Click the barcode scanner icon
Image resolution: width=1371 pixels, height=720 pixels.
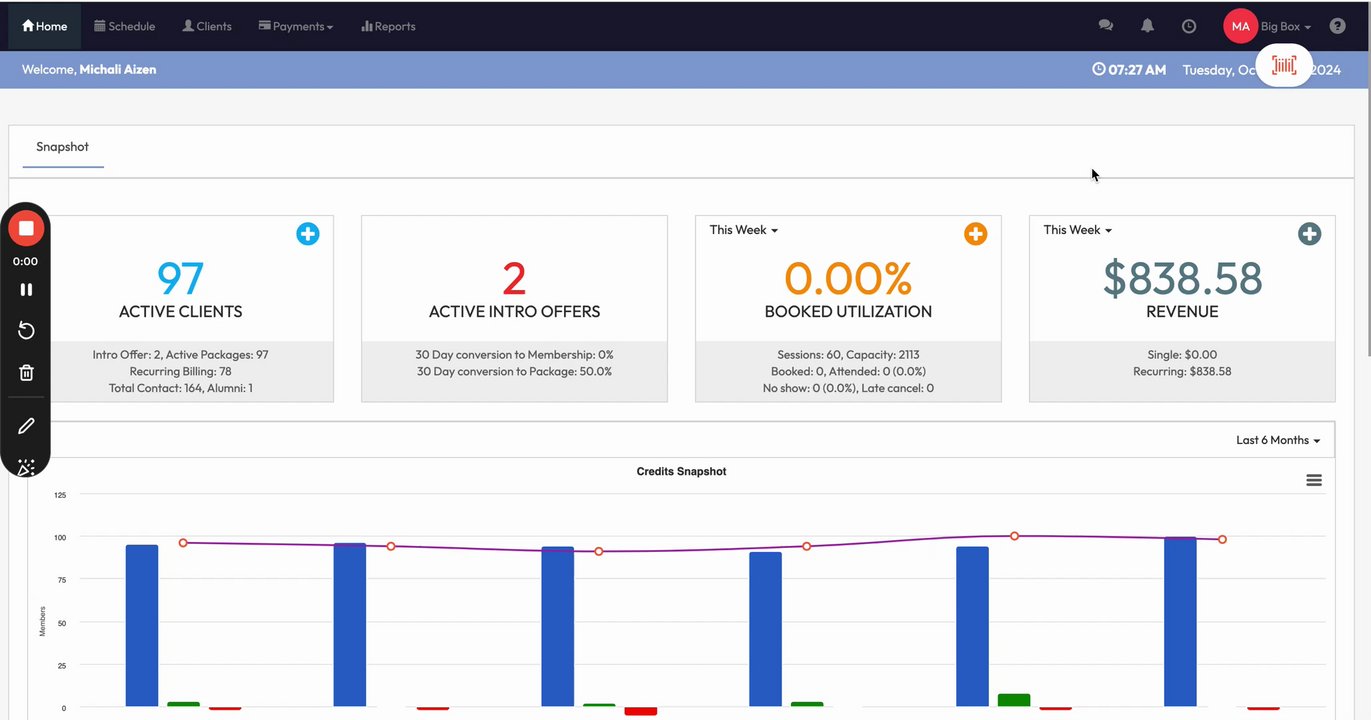1284,66
